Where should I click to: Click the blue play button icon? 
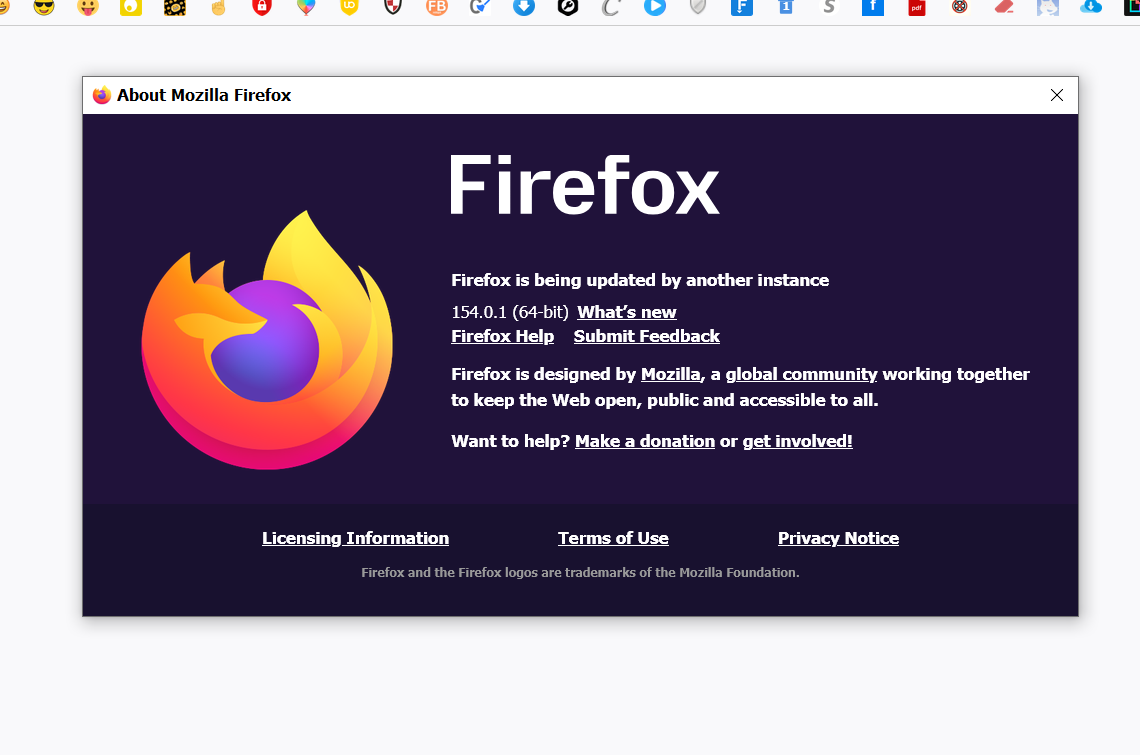pos(654,7)
